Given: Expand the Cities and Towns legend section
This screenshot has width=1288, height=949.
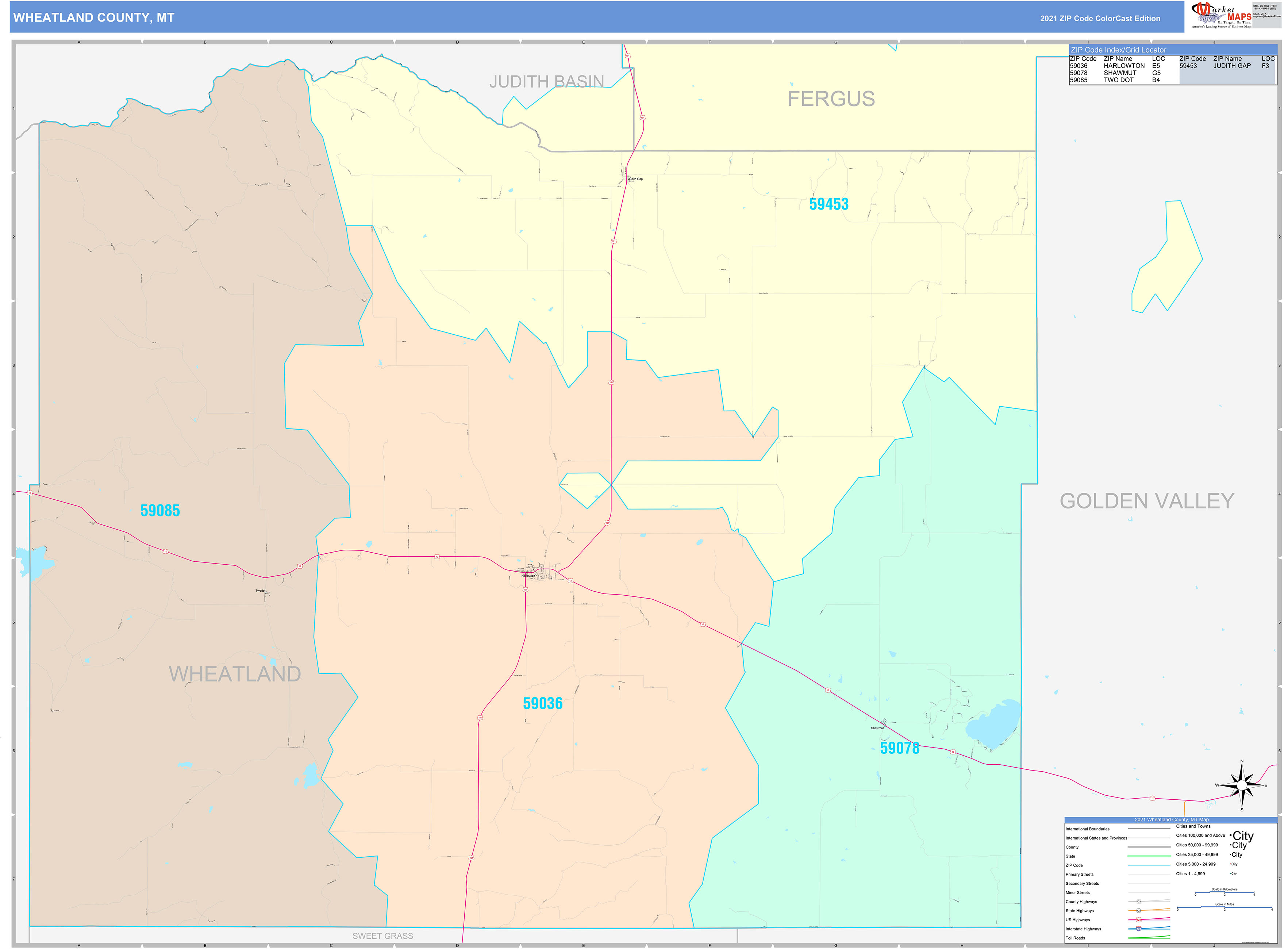Looking at the screenshot, I should pyautogui.click(x=1194, y=826).
